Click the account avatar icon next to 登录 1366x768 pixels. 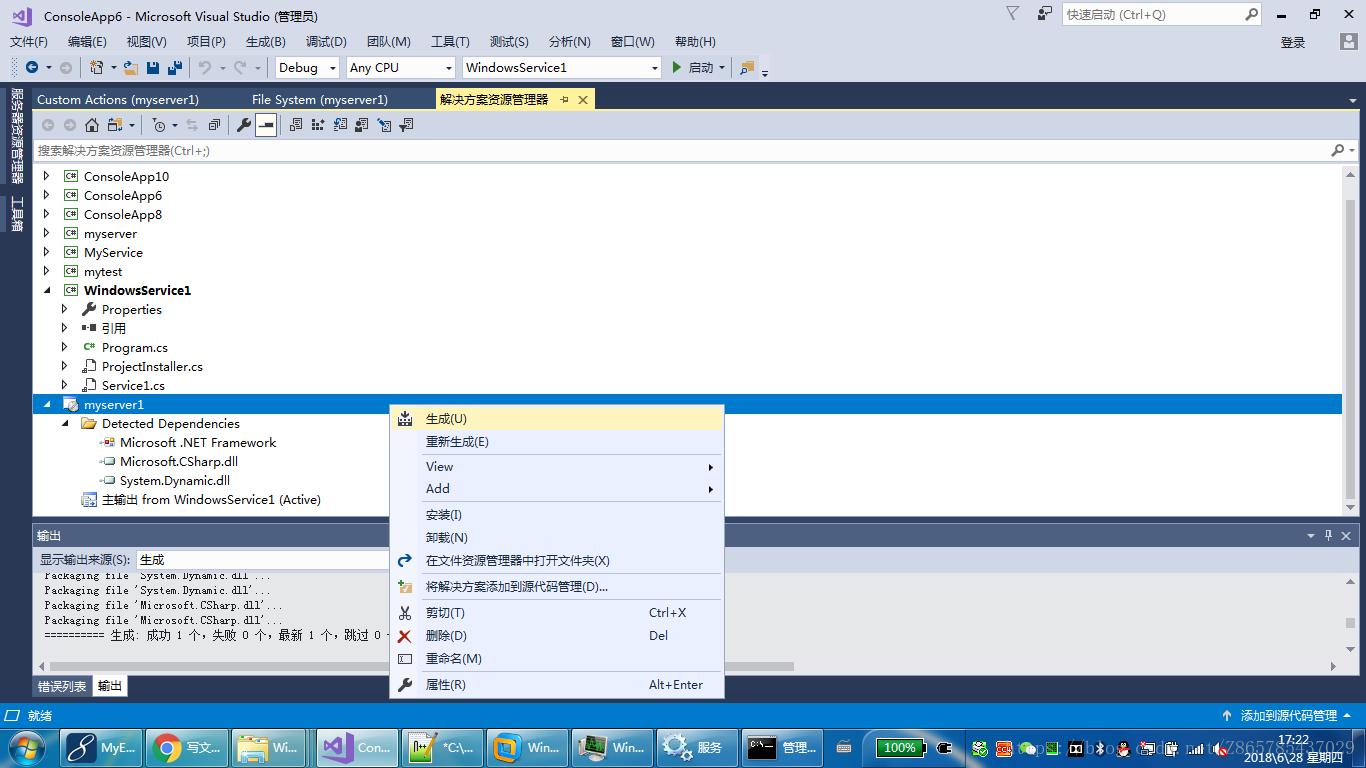click(1348, 42)
